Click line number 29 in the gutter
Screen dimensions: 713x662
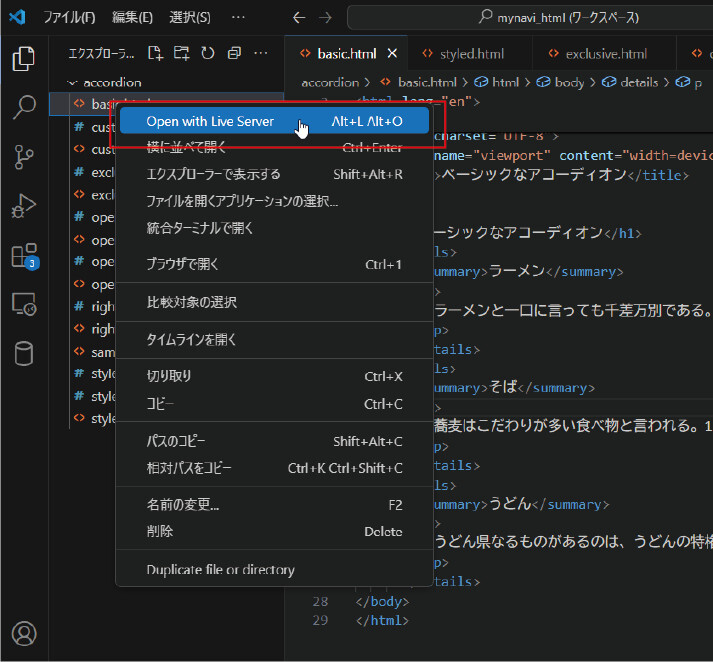320,620
